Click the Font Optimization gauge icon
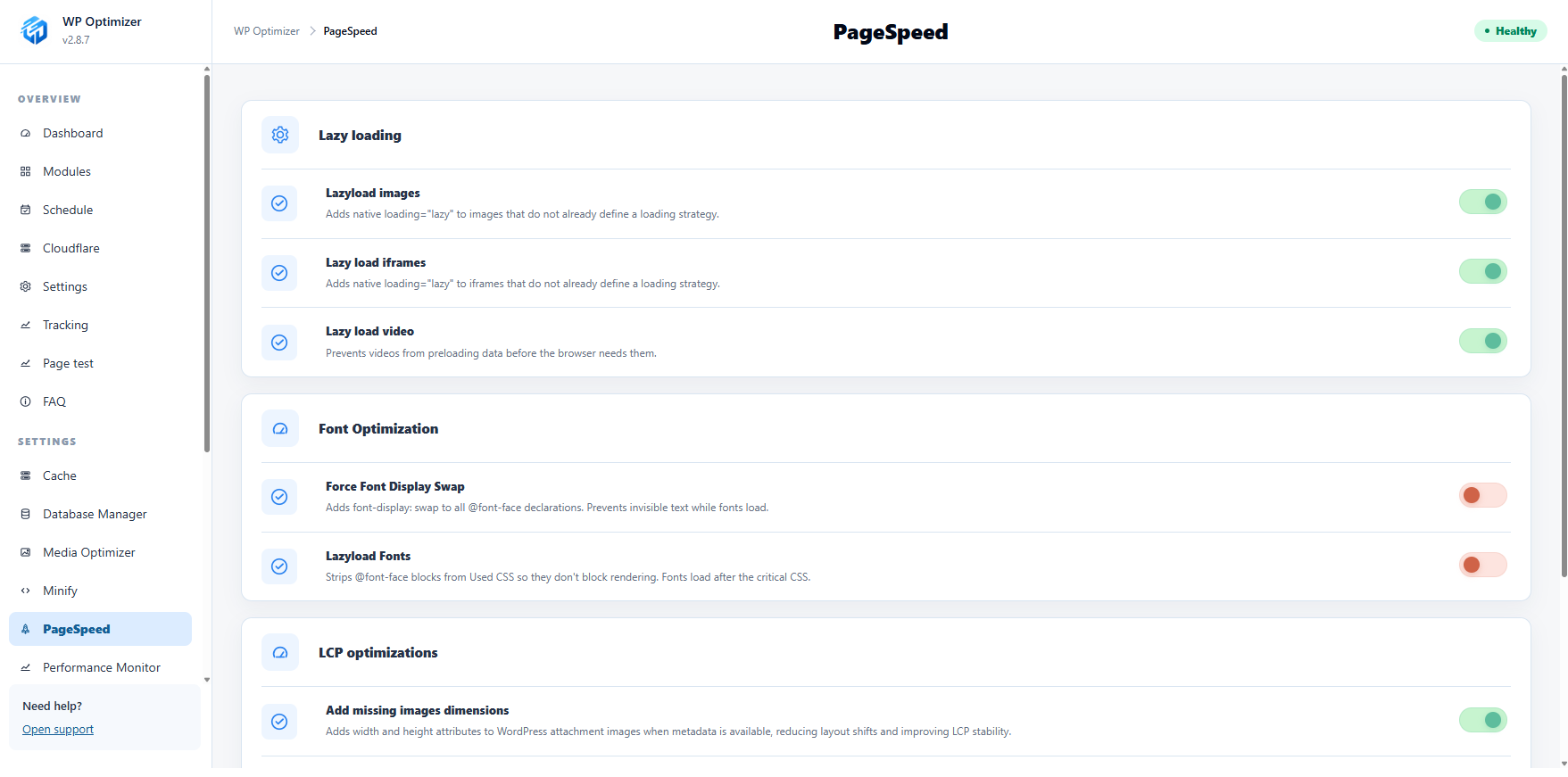Image resolution: width=1568 pixels, height=777 pixels. tap(280, 428)
